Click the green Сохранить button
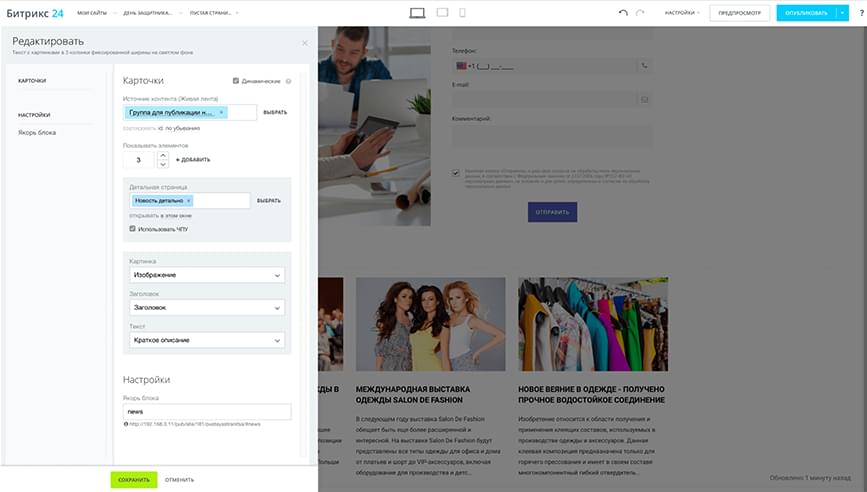 pyautogui.click(x=134, y=480)
